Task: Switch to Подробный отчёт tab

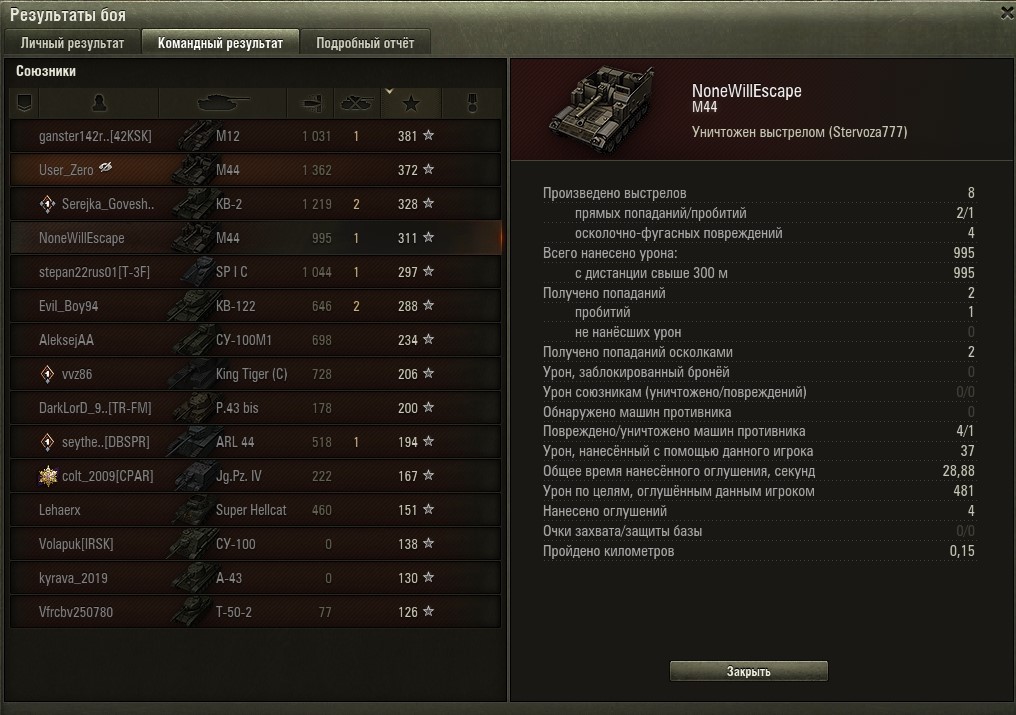Action: pyautogui.click(x=365, y=43)
